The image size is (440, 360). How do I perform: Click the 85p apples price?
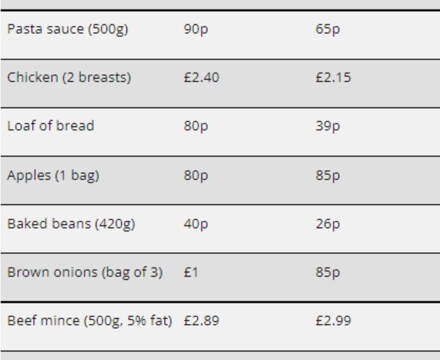click(328, 176)
